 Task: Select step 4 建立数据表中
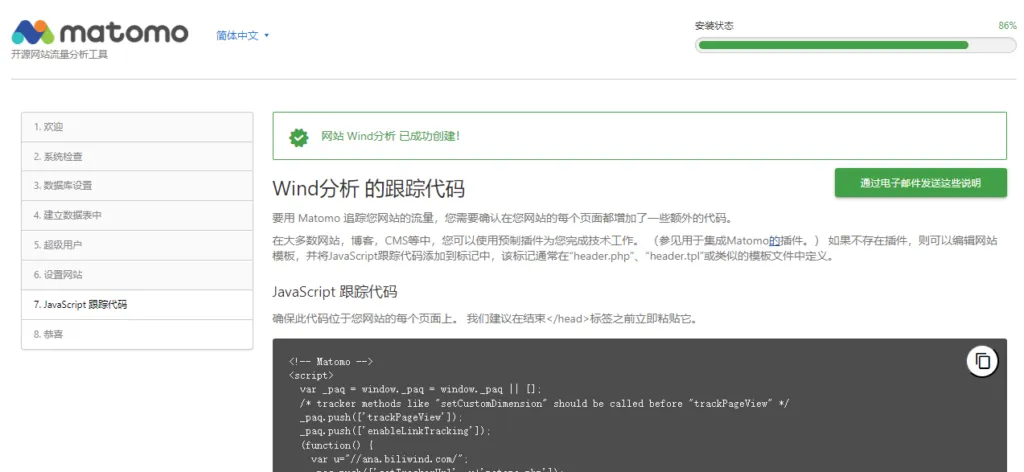tap(137, 215)
